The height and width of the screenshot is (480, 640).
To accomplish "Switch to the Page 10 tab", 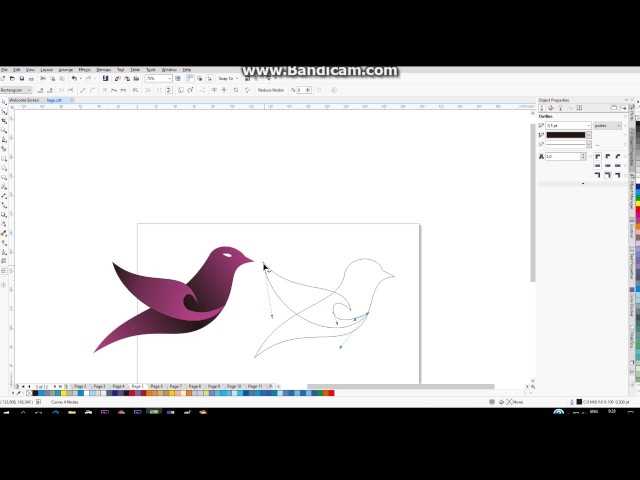I will click(233, 386).
